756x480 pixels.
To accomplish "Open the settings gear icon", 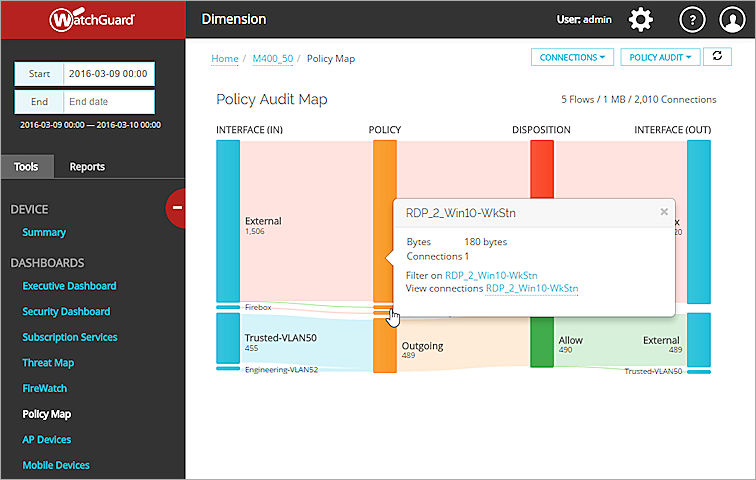I will click(640, 19).
